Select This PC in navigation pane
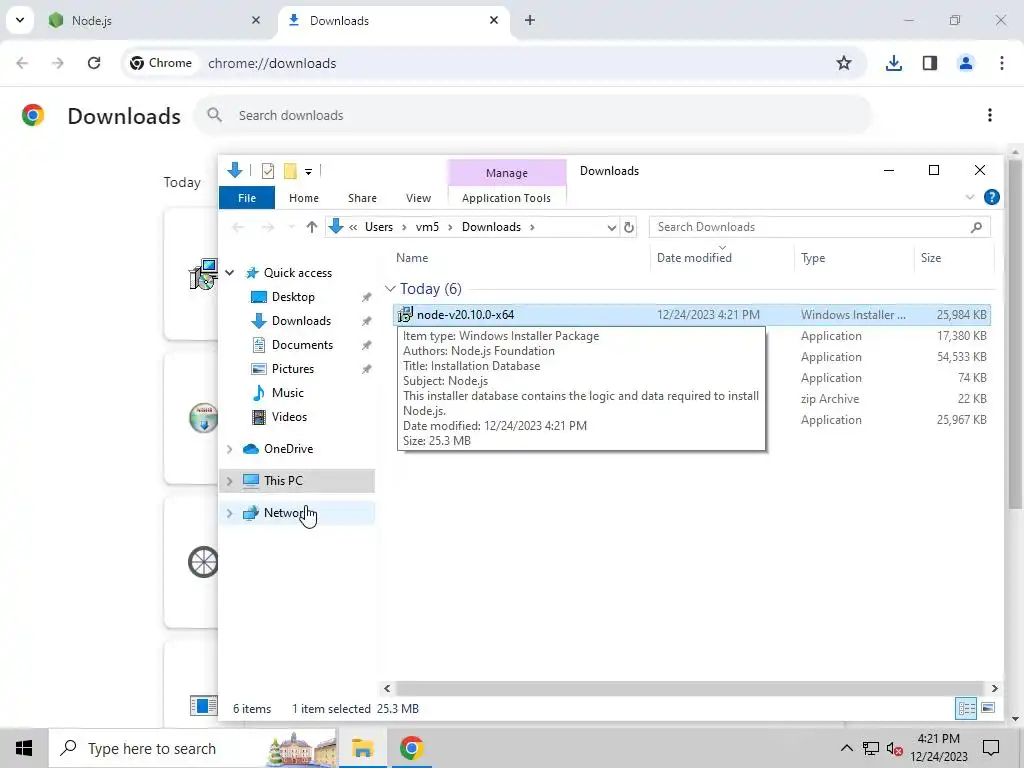Screen dimensions: 1024x768 pos(283,481)
